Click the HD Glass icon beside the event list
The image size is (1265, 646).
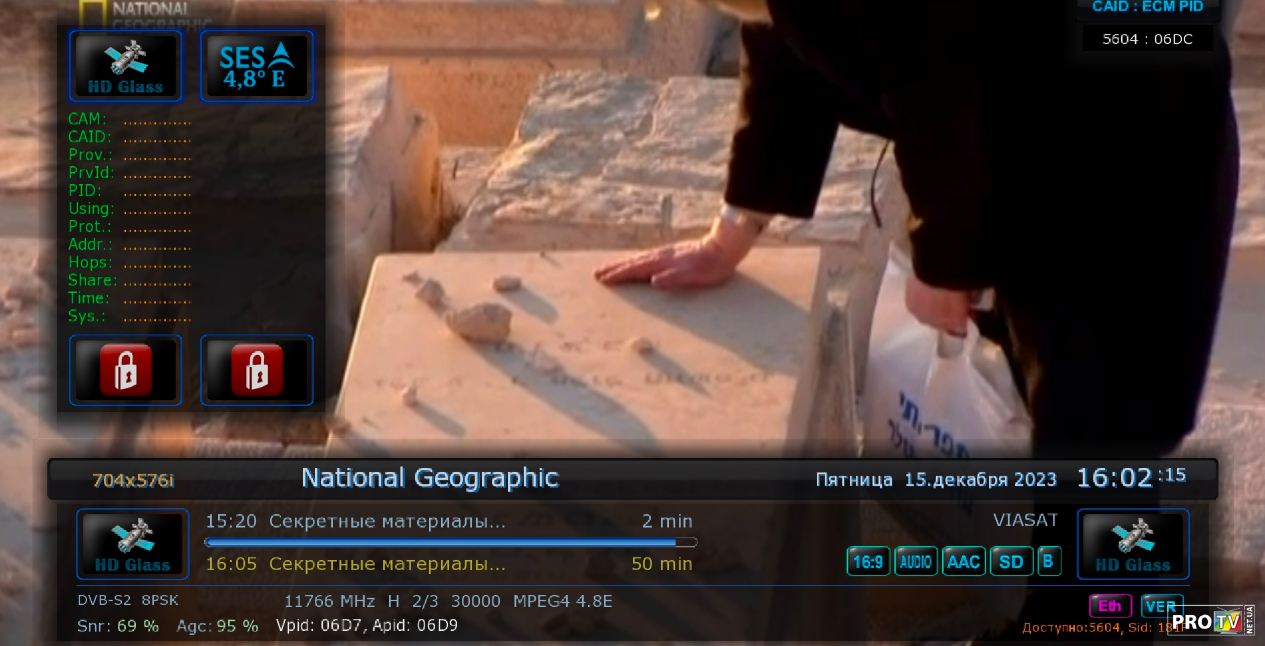133,544
